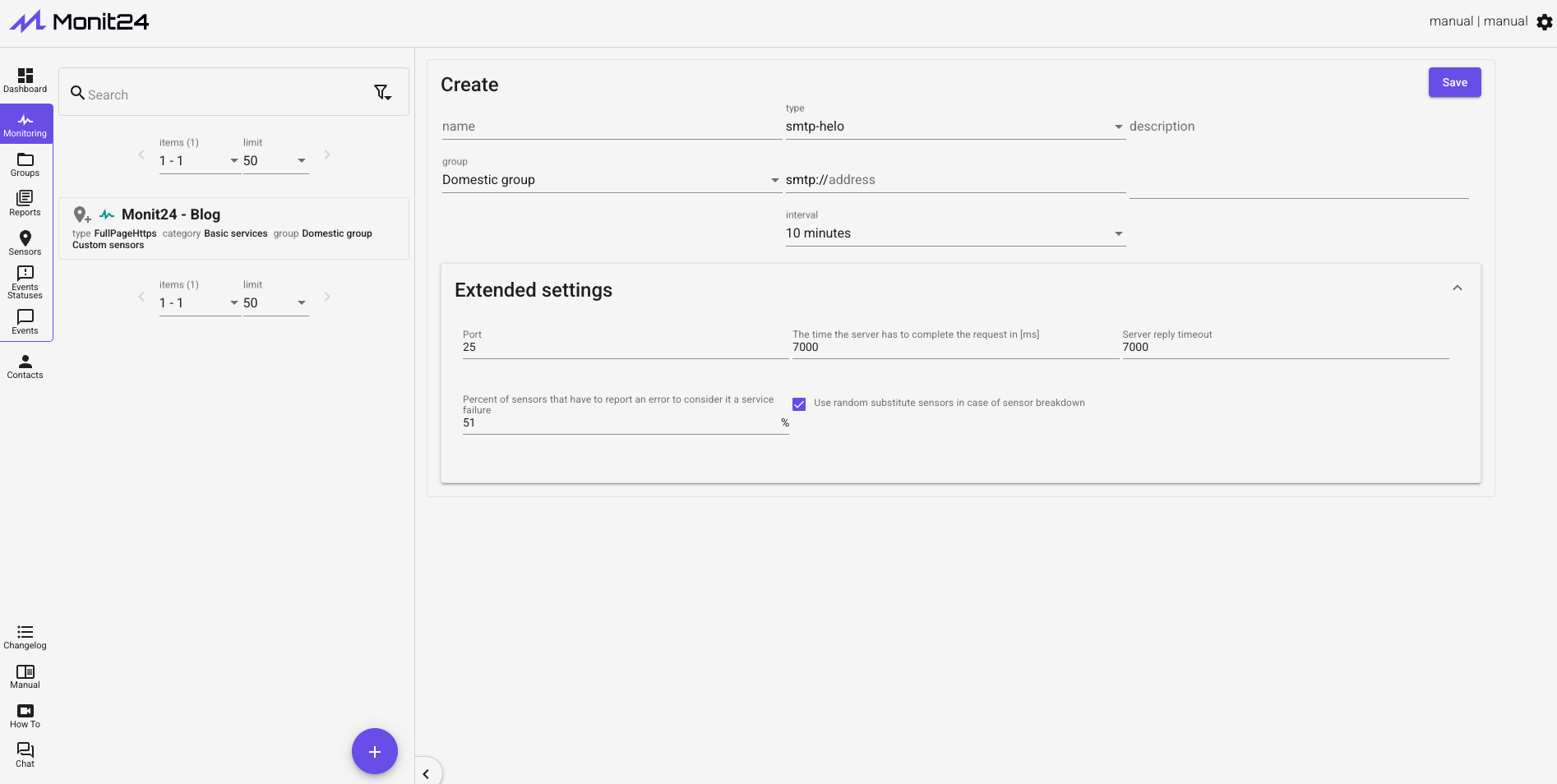
Task: Open Events Statuses icon
Action: click(x=25, y=274)
